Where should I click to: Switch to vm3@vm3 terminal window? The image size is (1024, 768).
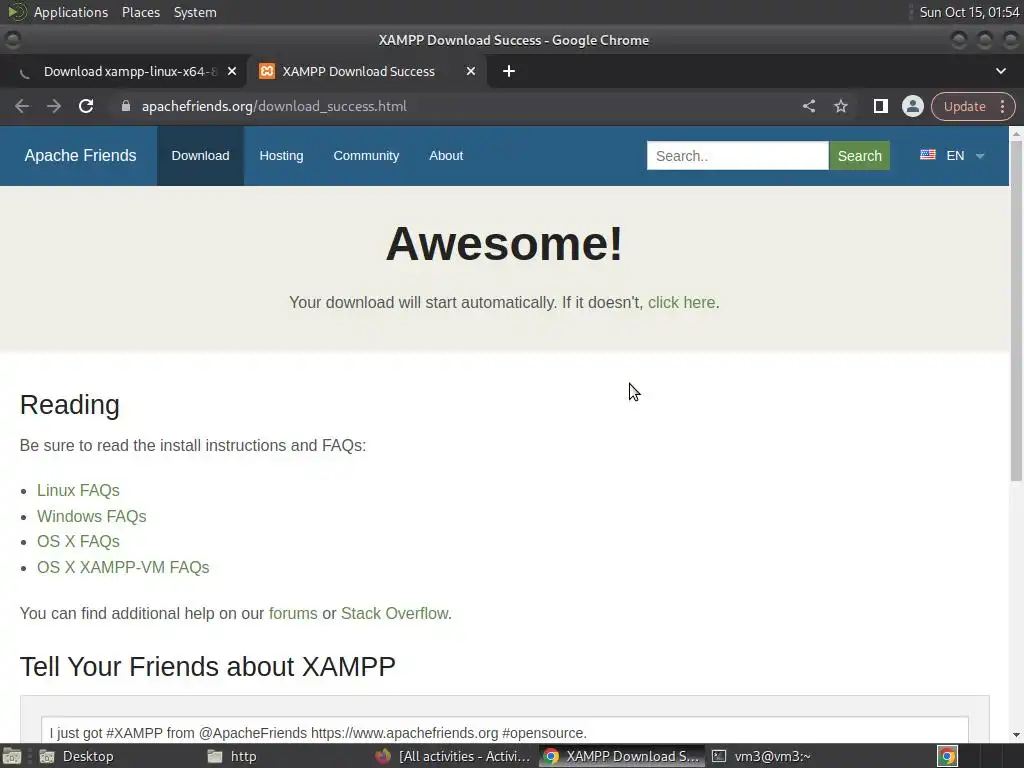(761, 756)
